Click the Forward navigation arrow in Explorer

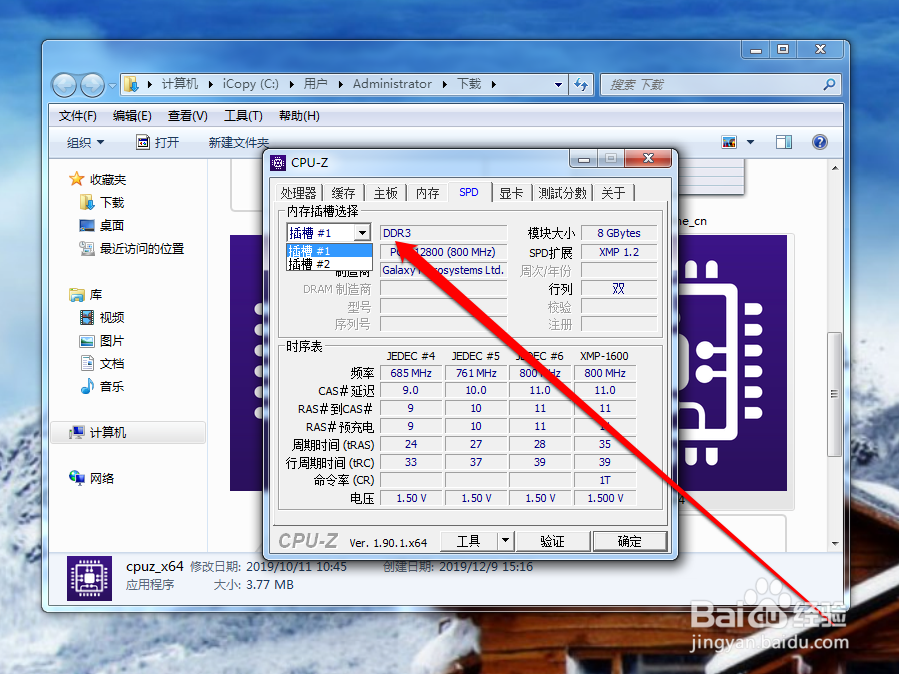92,85
